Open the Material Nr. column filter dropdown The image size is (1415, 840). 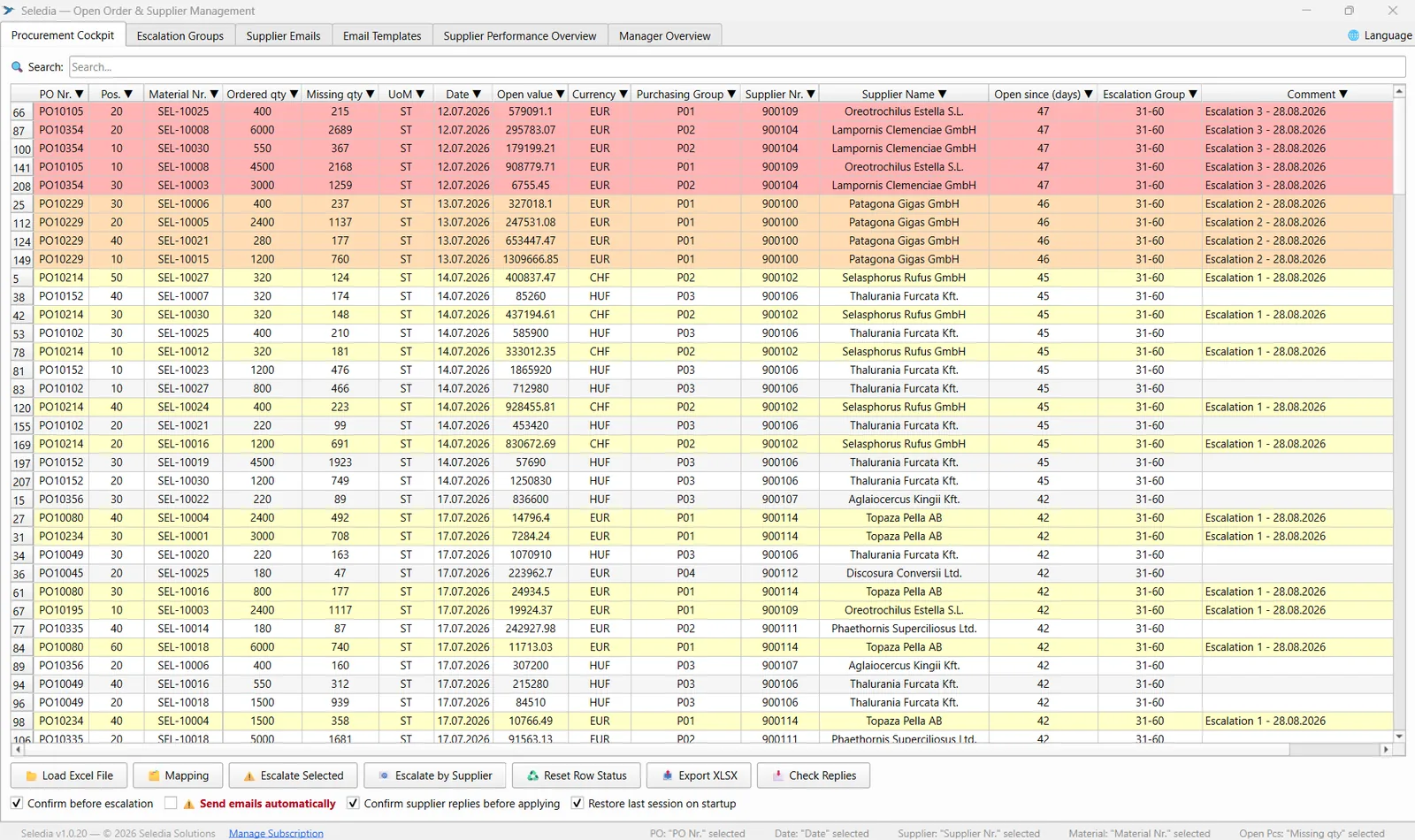[x=214, y=94]
